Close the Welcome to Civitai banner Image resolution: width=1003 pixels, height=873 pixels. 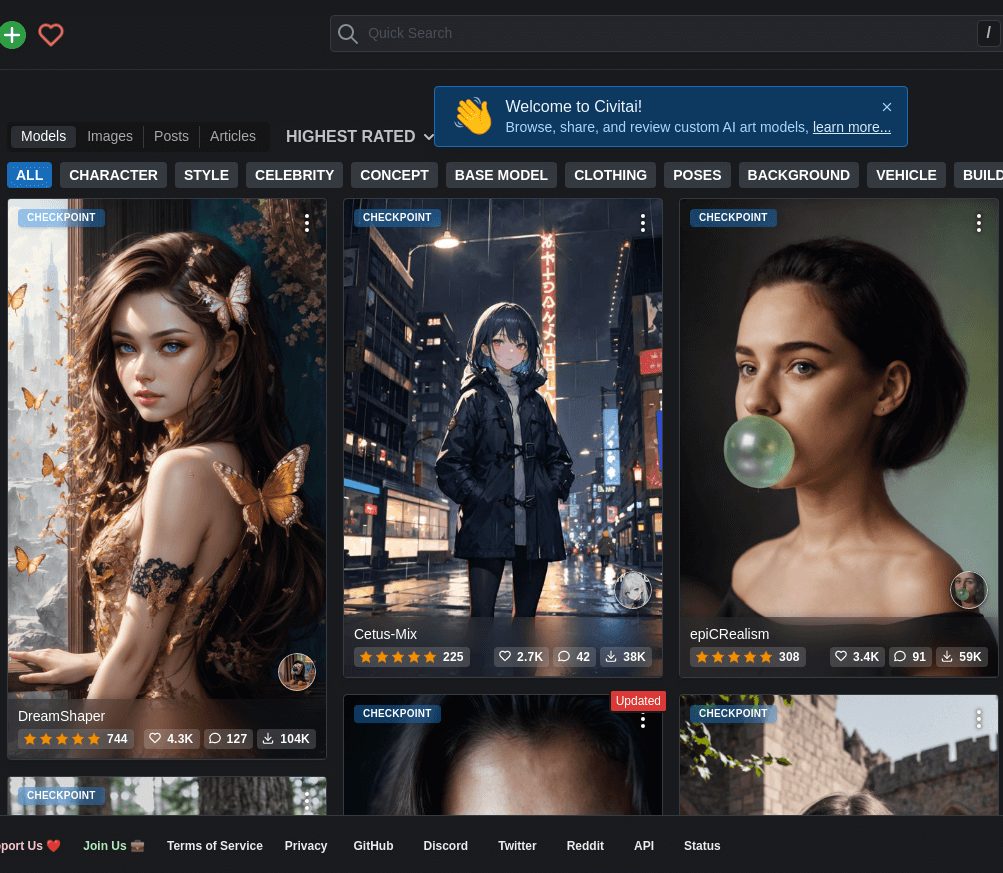pos(887,107)
